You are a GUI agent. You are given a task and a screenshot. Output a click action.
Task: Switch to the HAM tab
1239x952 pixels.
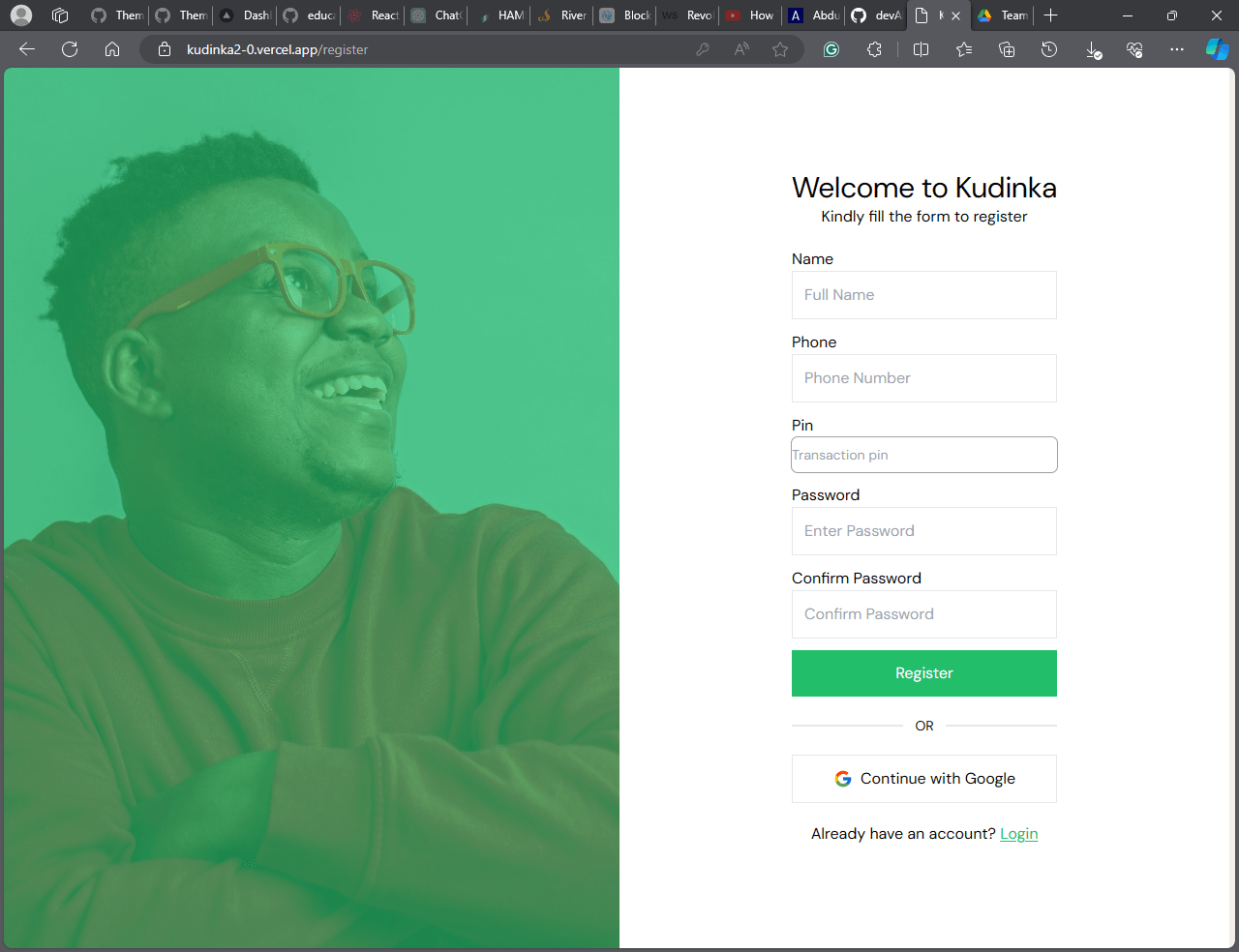(x=499, y=15)
